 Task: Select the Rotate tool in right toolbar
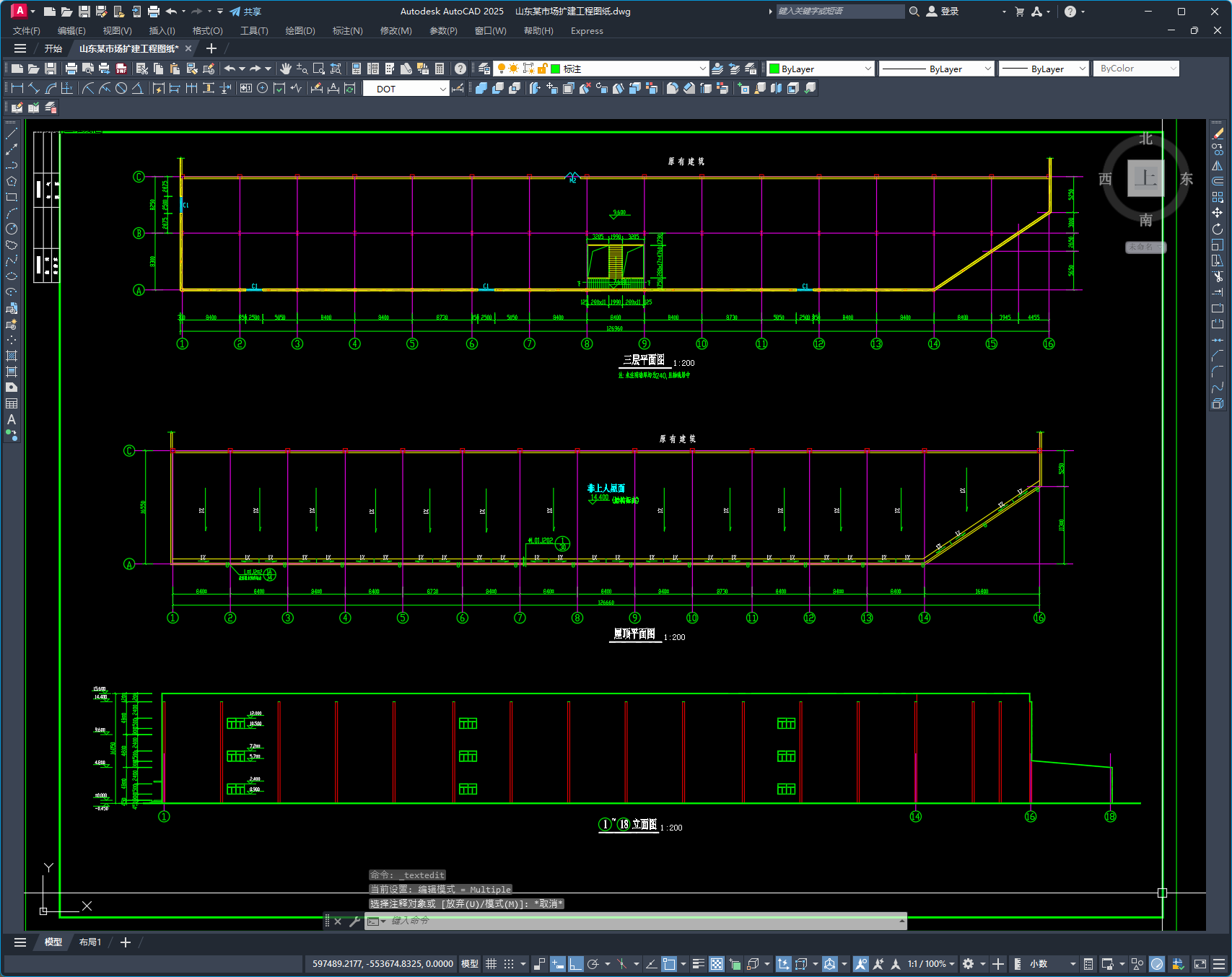tap(1218, 229)
